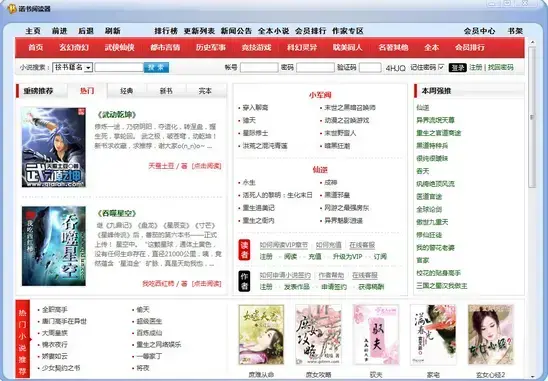
Task: Open 作家专区 in the top toolbar
Action: [x=348, y=31]
